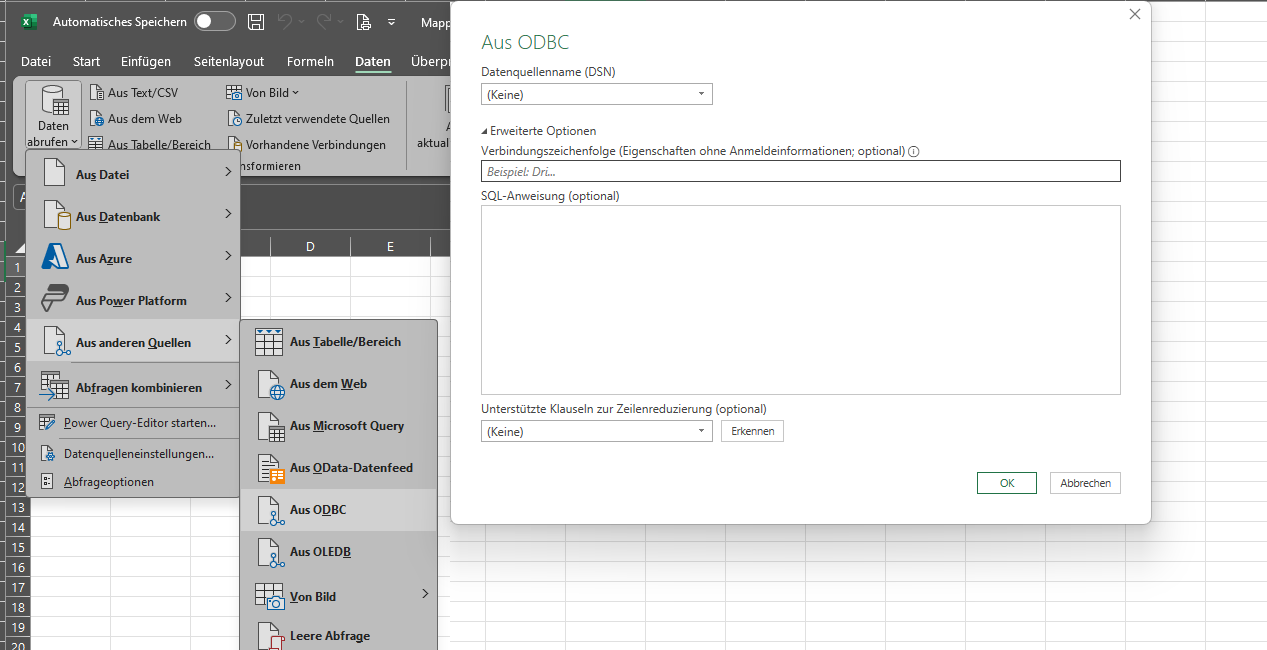Click Zuletzt verwendete Quellen
The height and width of the screenshot is (650, 1267).
pos(309,119)
